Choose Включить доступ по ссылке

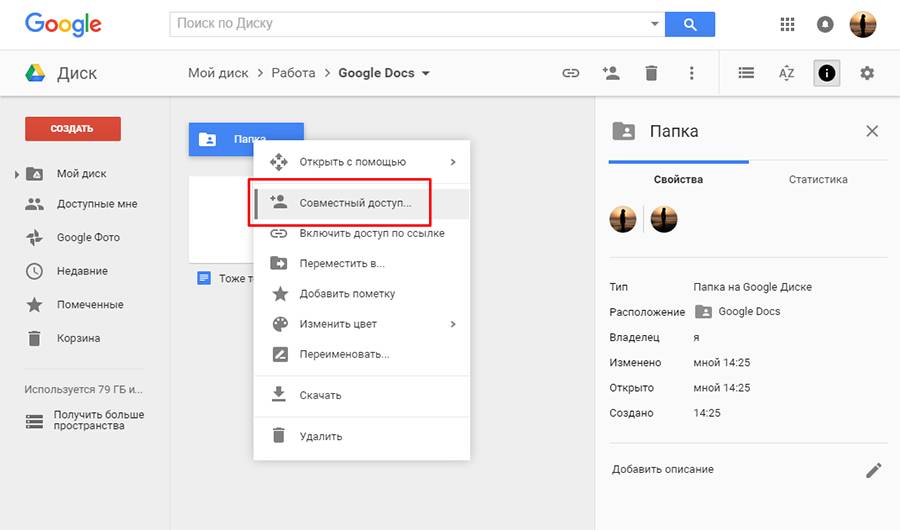click(x=362, y=233)
